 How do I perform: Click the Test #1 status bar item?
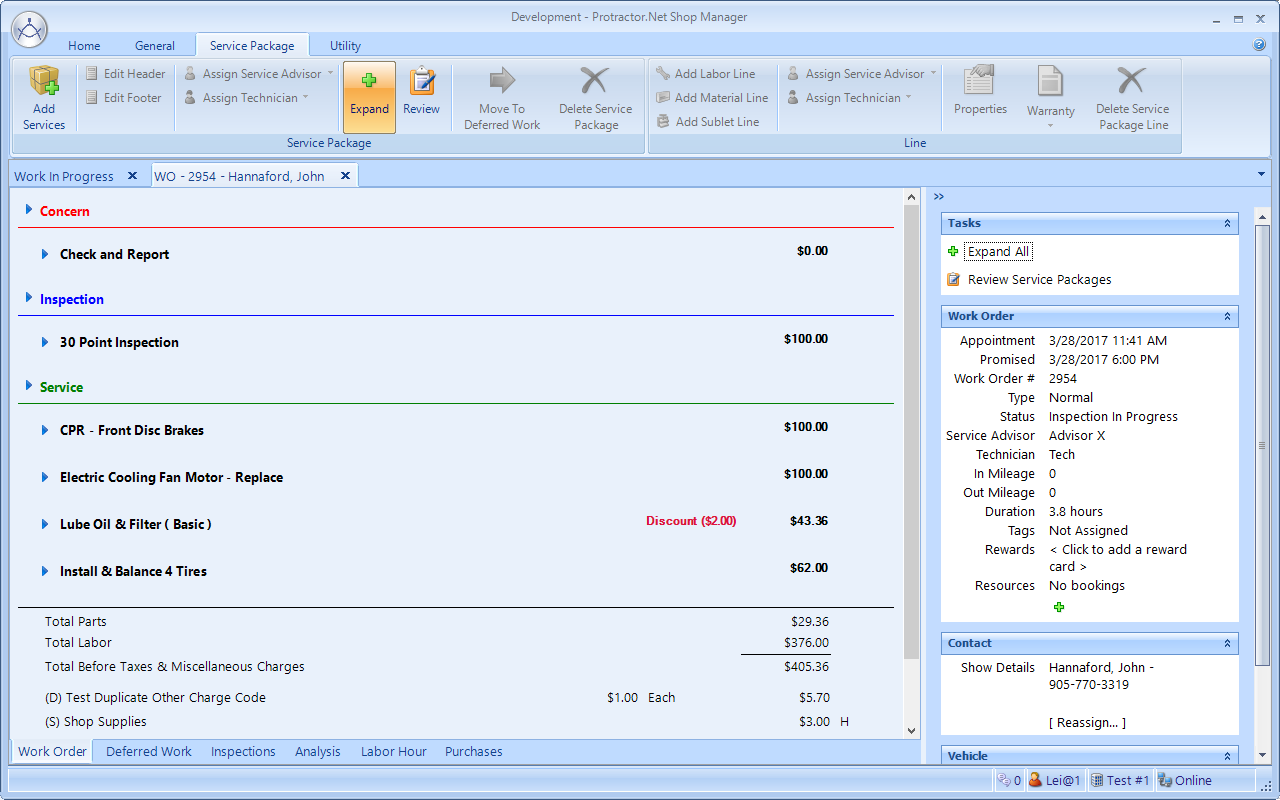[1119, 780]
